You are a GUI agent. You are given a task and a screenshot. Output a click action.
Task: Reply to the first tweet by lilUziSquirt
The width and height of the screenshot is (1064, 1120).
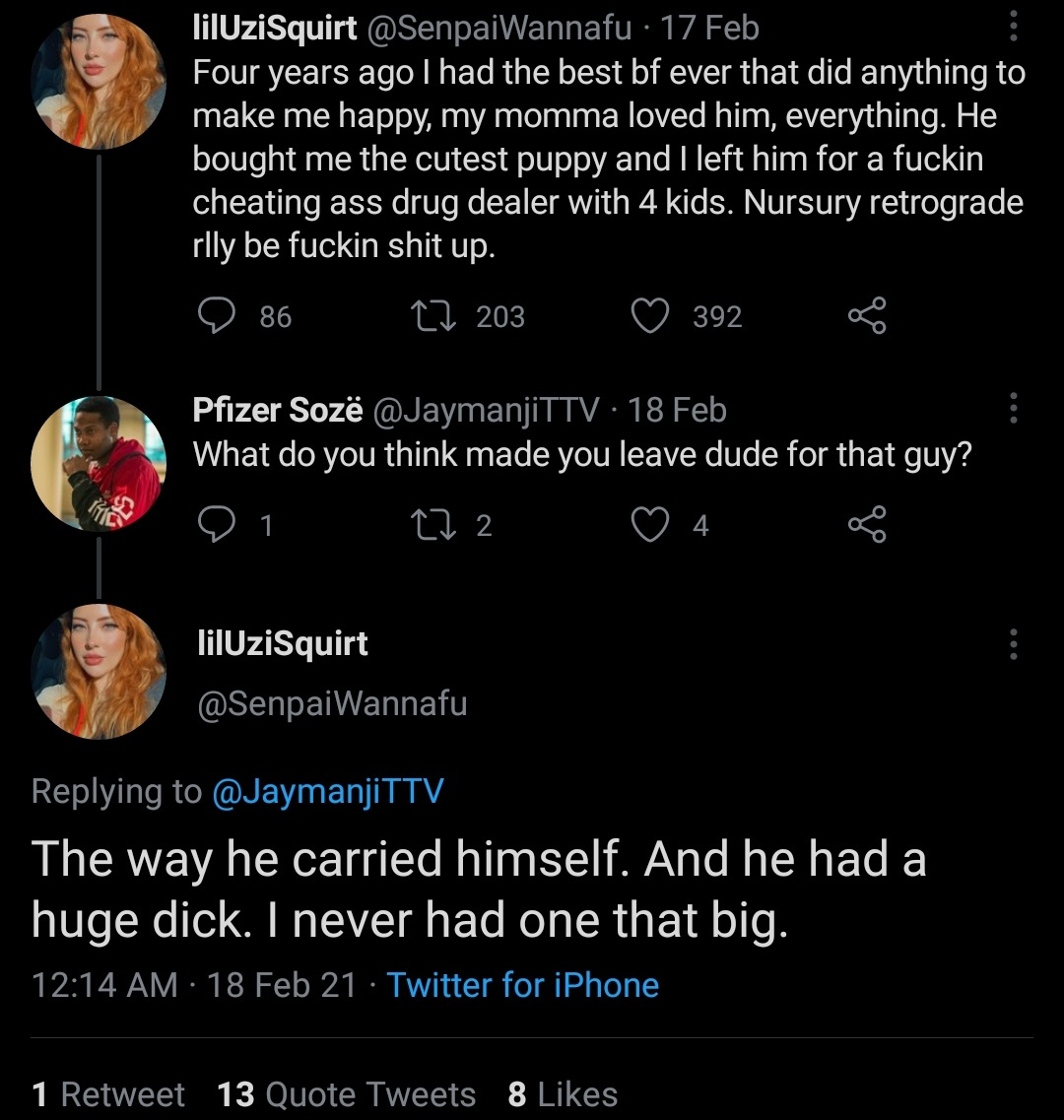coord(215,316)
